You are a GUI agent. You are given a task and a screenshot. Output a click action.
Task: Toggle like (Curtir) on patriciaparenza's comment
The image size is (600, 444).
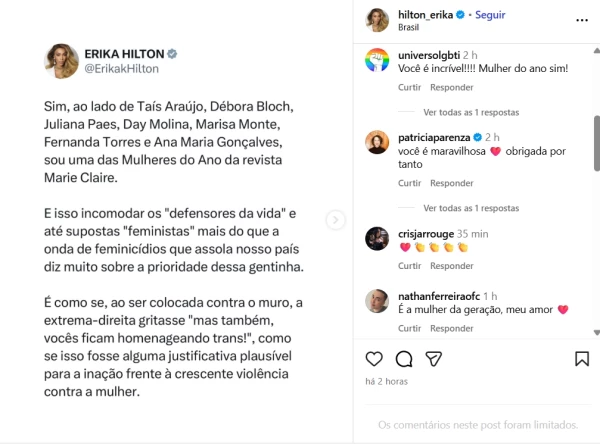(409, 183)
